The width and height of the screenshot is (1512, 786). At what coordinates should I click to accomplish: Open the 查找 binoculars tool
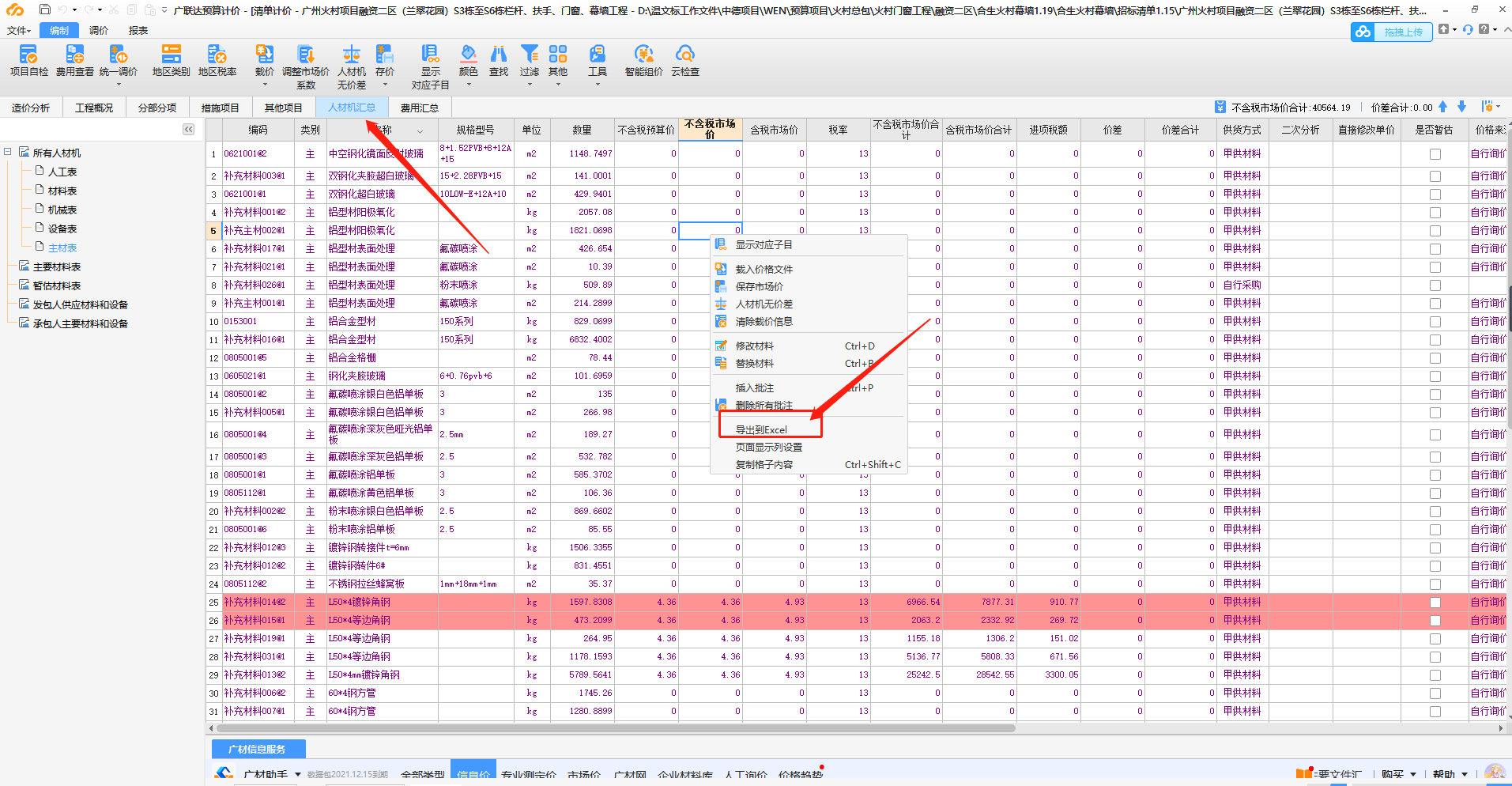coord(499,54)
